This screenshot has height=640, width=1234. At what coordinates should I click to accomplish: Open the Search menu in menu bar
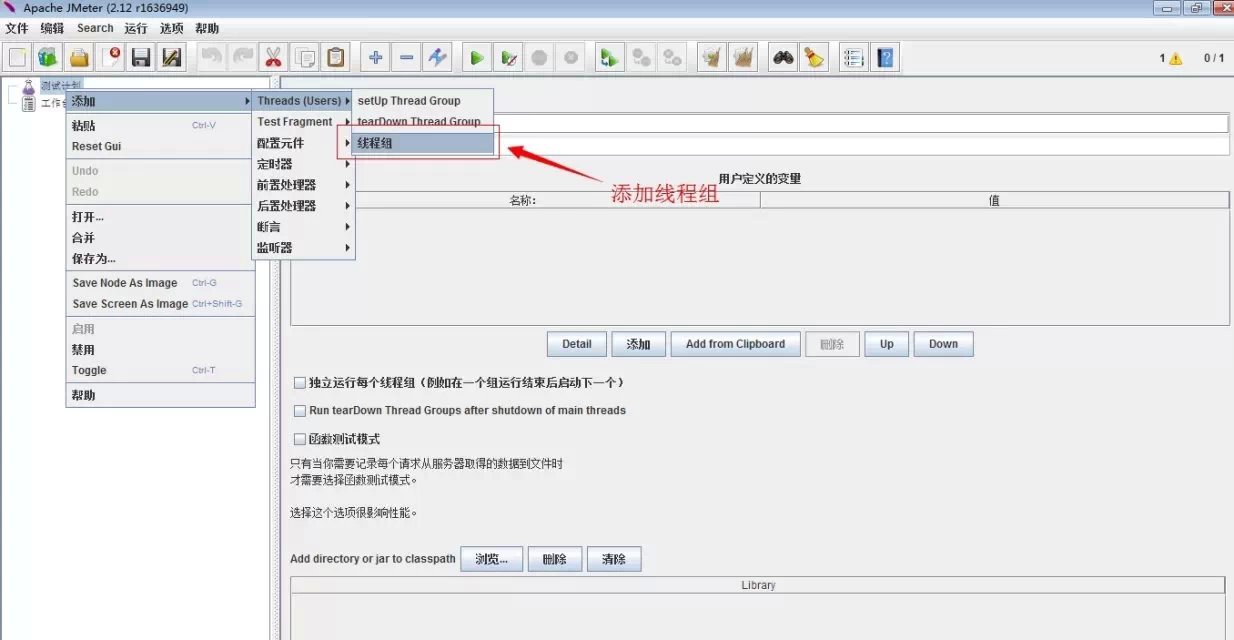pos(95,28)
